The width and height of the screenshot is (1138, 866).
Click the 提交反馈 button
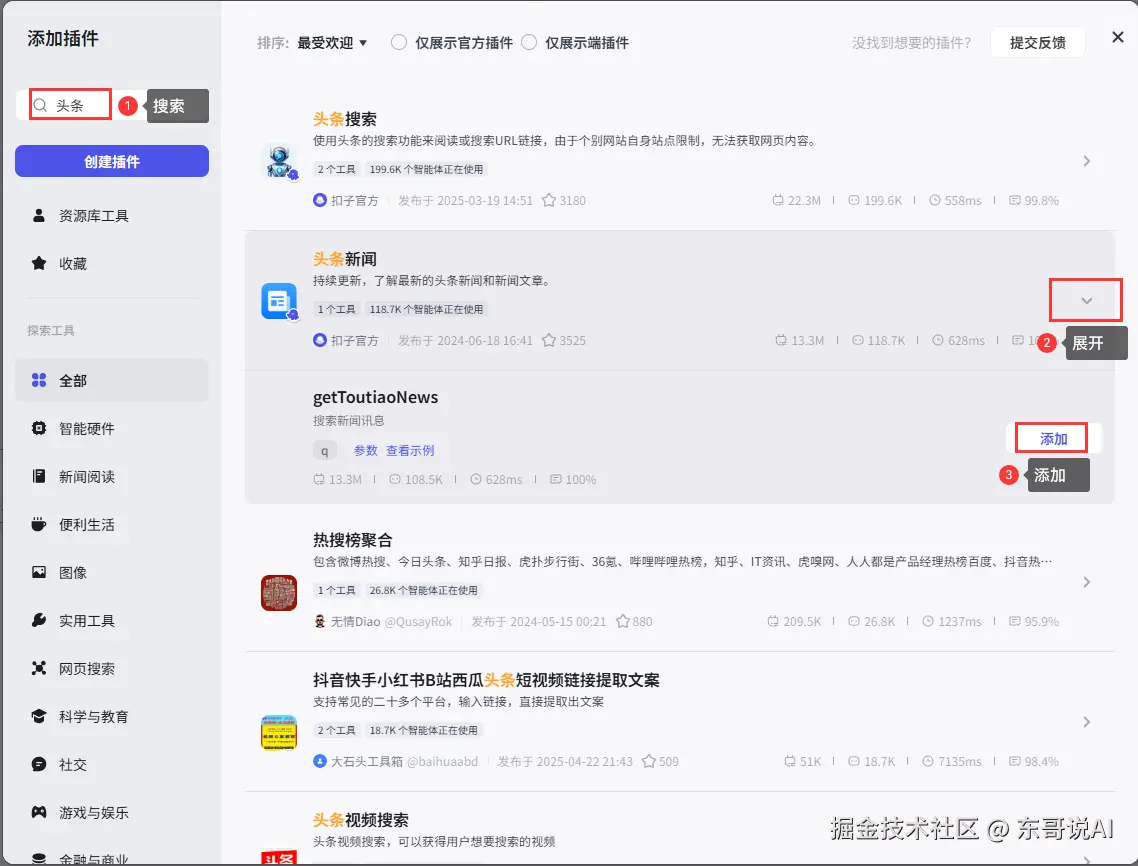(1038, 43)
